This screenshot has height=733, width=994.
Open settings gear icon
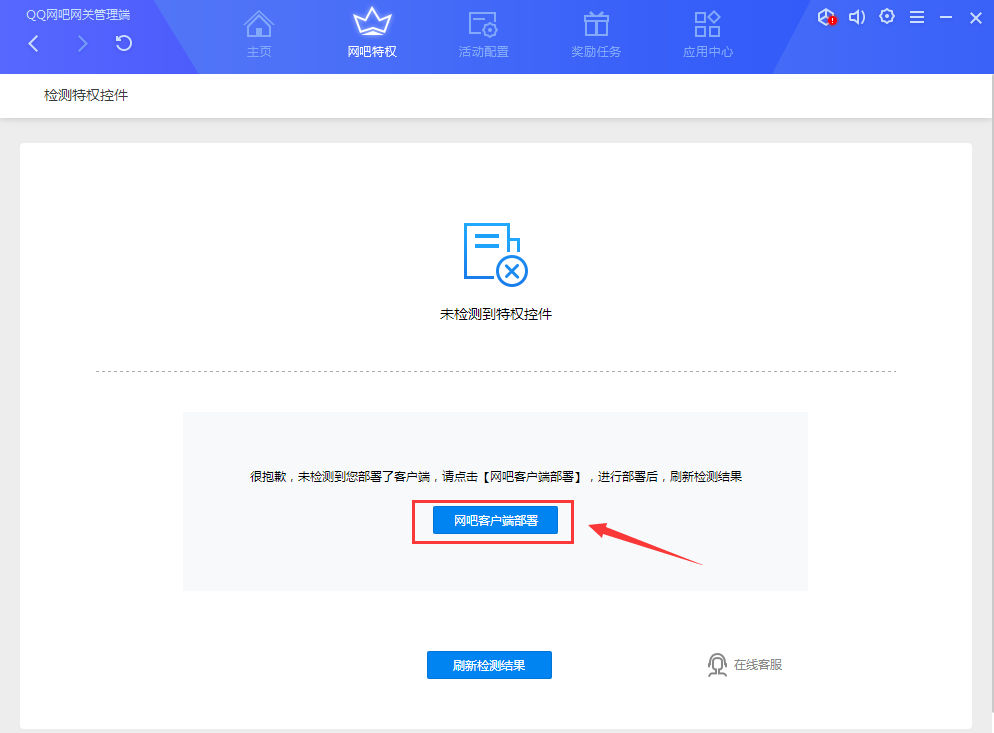(887, 16)
